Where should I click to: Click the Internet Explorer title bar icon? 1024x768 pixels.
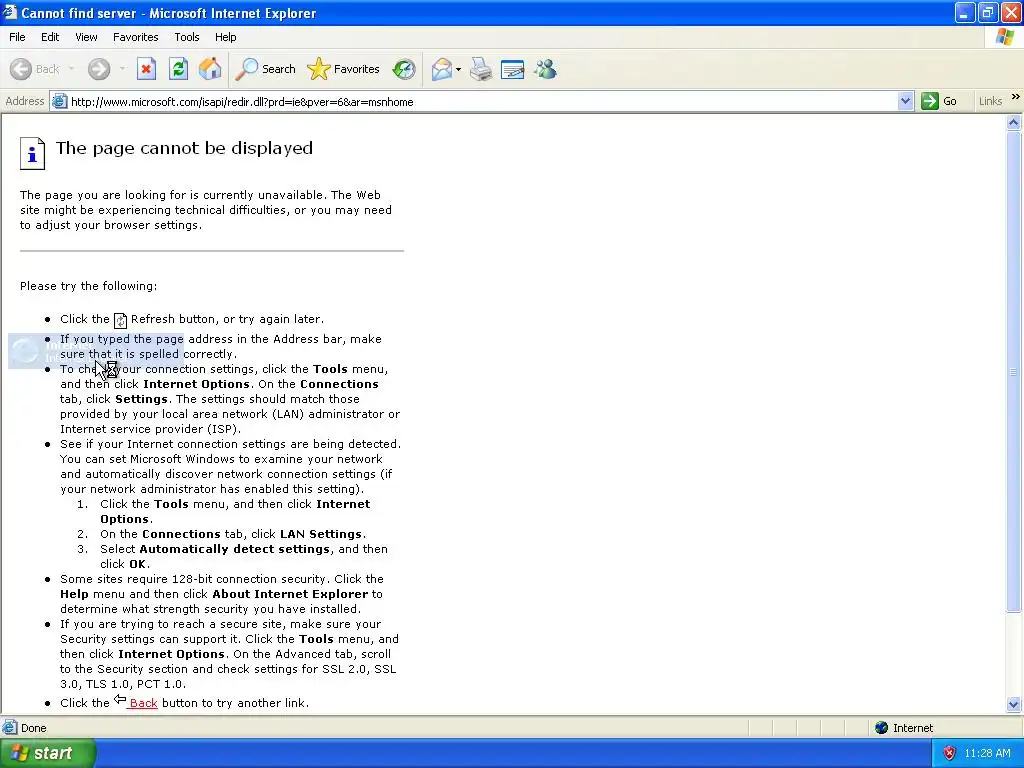[x=10, y=12]
